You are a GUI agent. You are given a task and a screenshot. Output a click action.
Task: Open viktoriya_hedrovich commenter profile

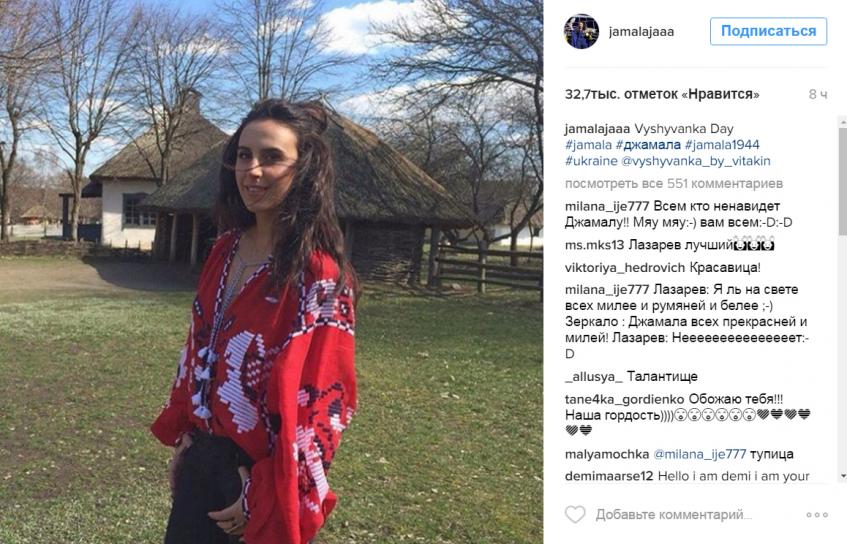(x=619, y=267)
